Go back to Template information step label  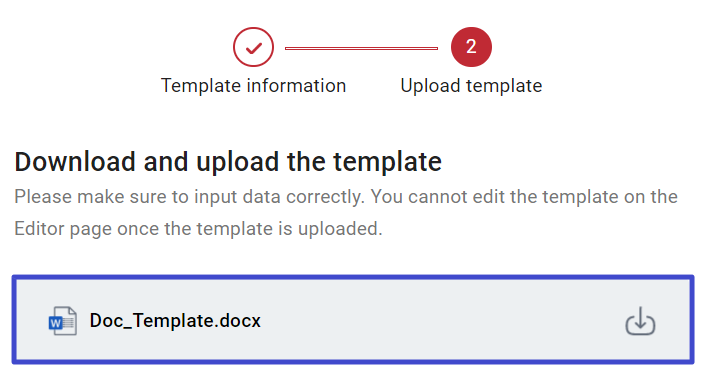(x=253, y=86)
